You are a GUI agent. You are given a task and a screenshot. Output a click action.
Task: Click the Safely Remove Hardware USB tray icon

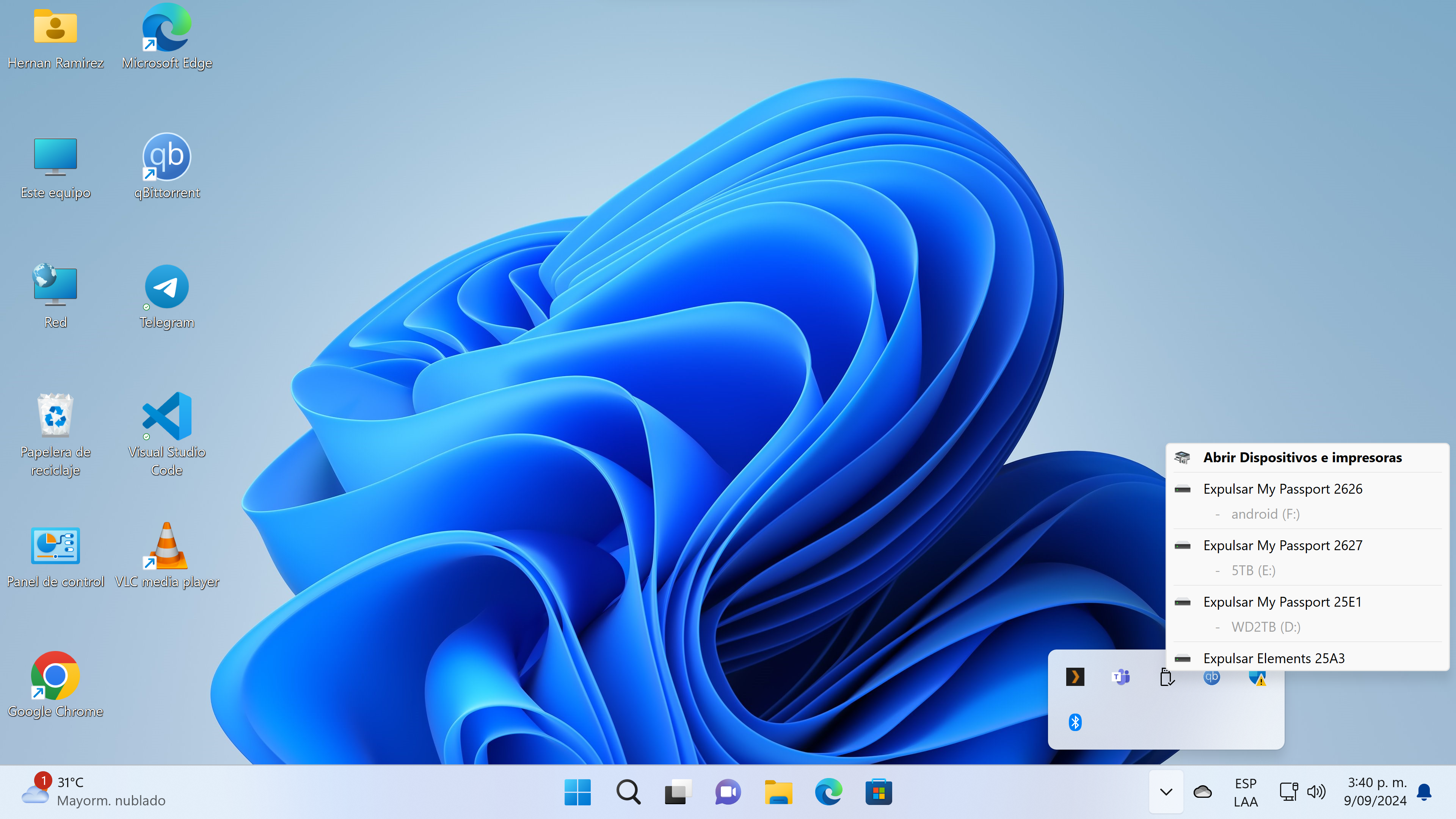tap(1167, 676)
